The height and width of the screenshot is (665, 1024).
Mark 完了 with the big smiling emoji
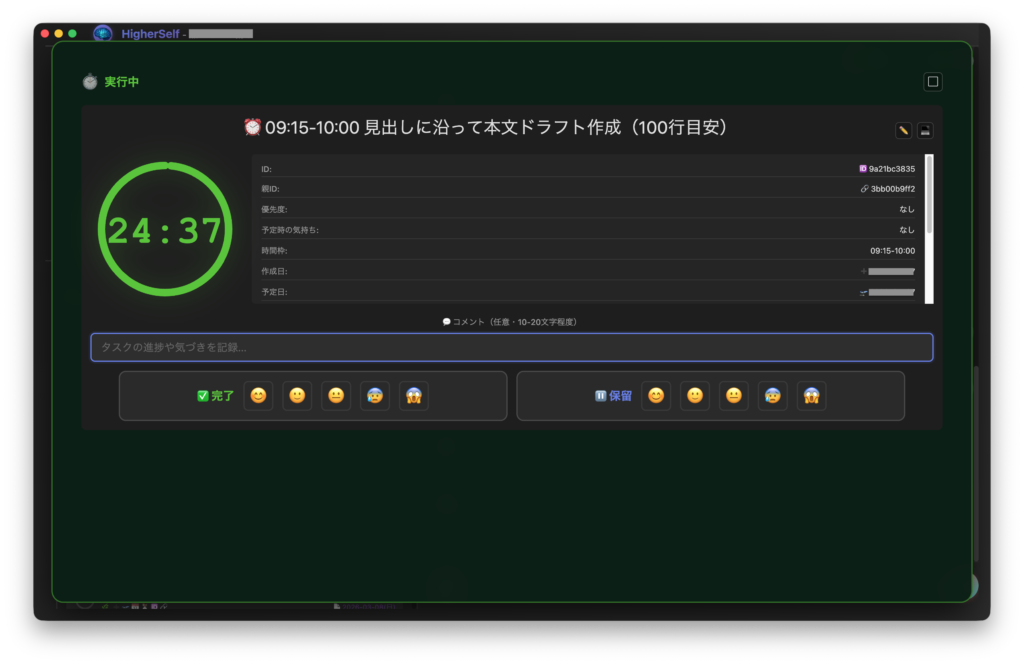(x=258, y=396)
